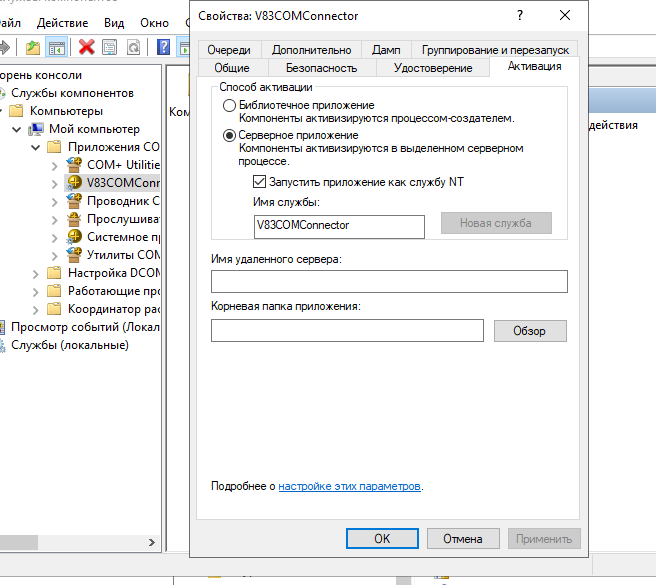Click the Refresh toolbar icon
The image size is (656, 585).
133,48
